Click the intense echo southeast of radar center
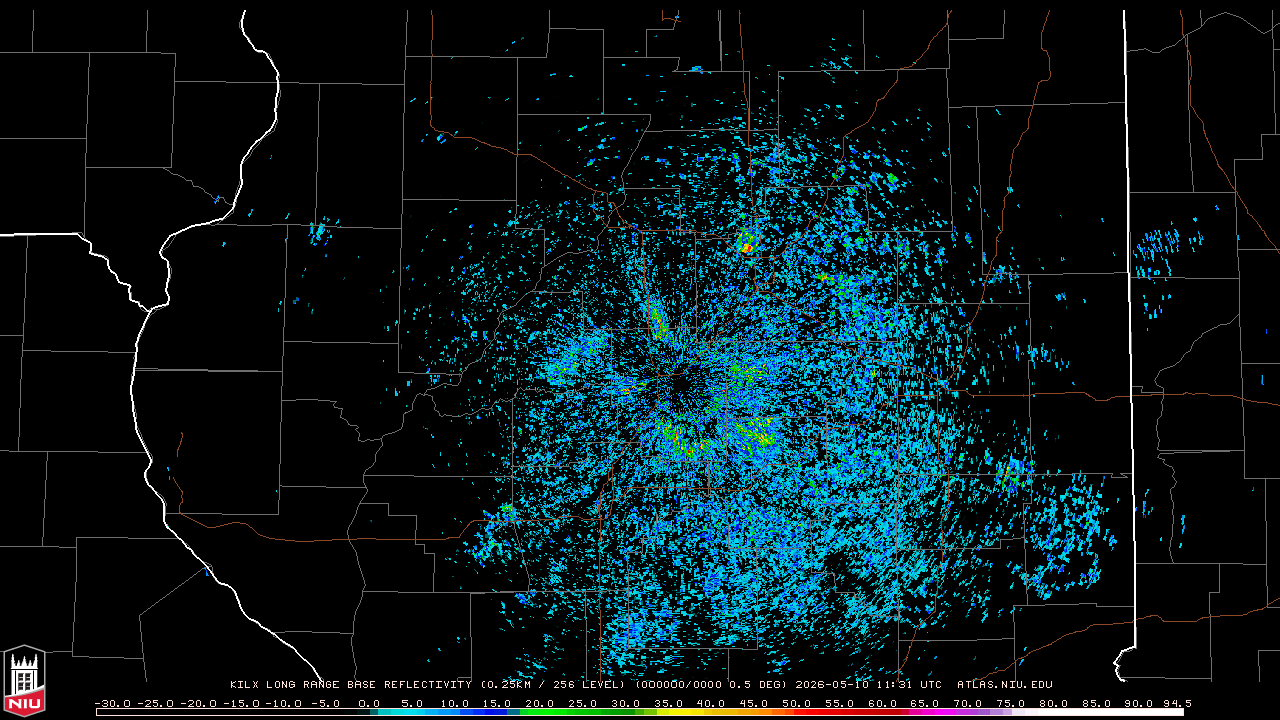The image size is (1280, 720). pyautogui.click(x=755, y=434)
